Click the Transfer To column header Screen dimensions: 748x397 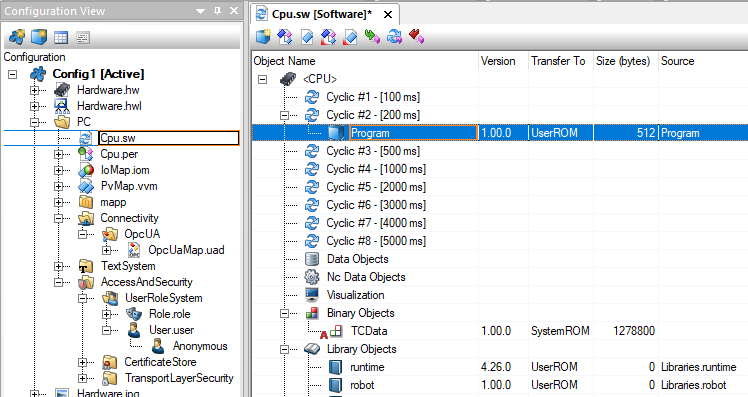[561, 61]
